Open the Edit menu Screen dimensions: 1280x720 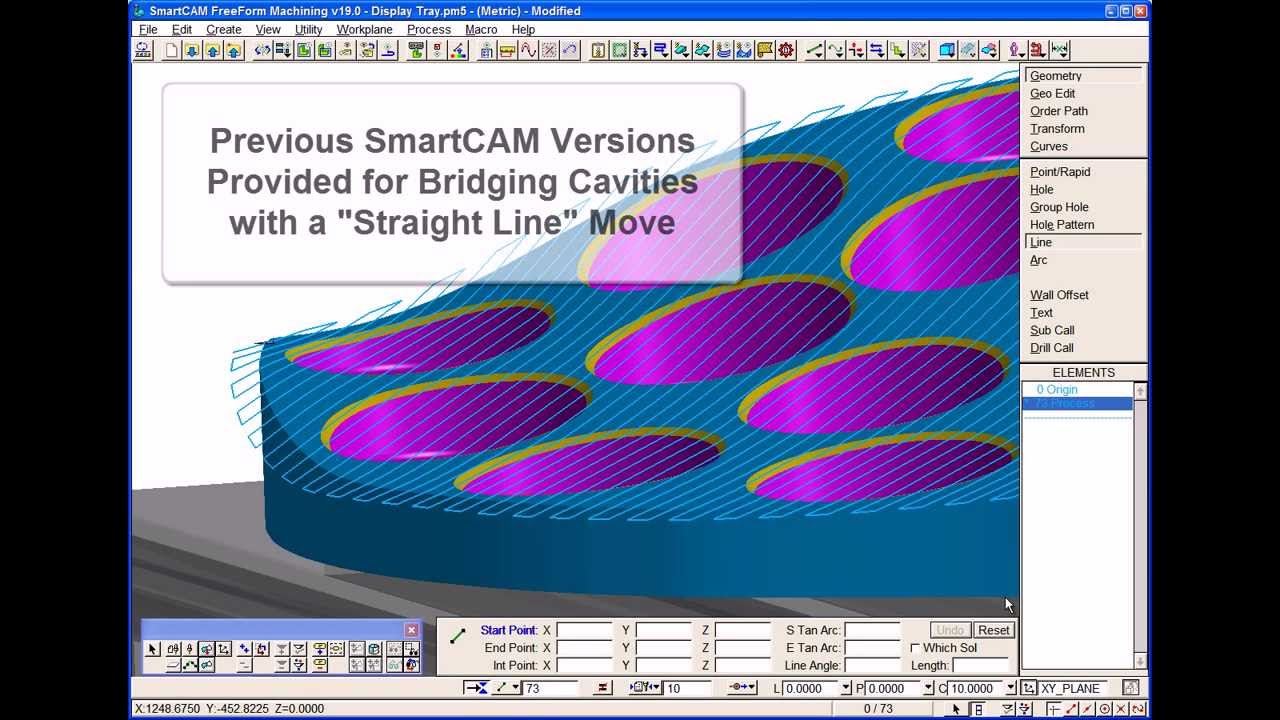point(181,30)
